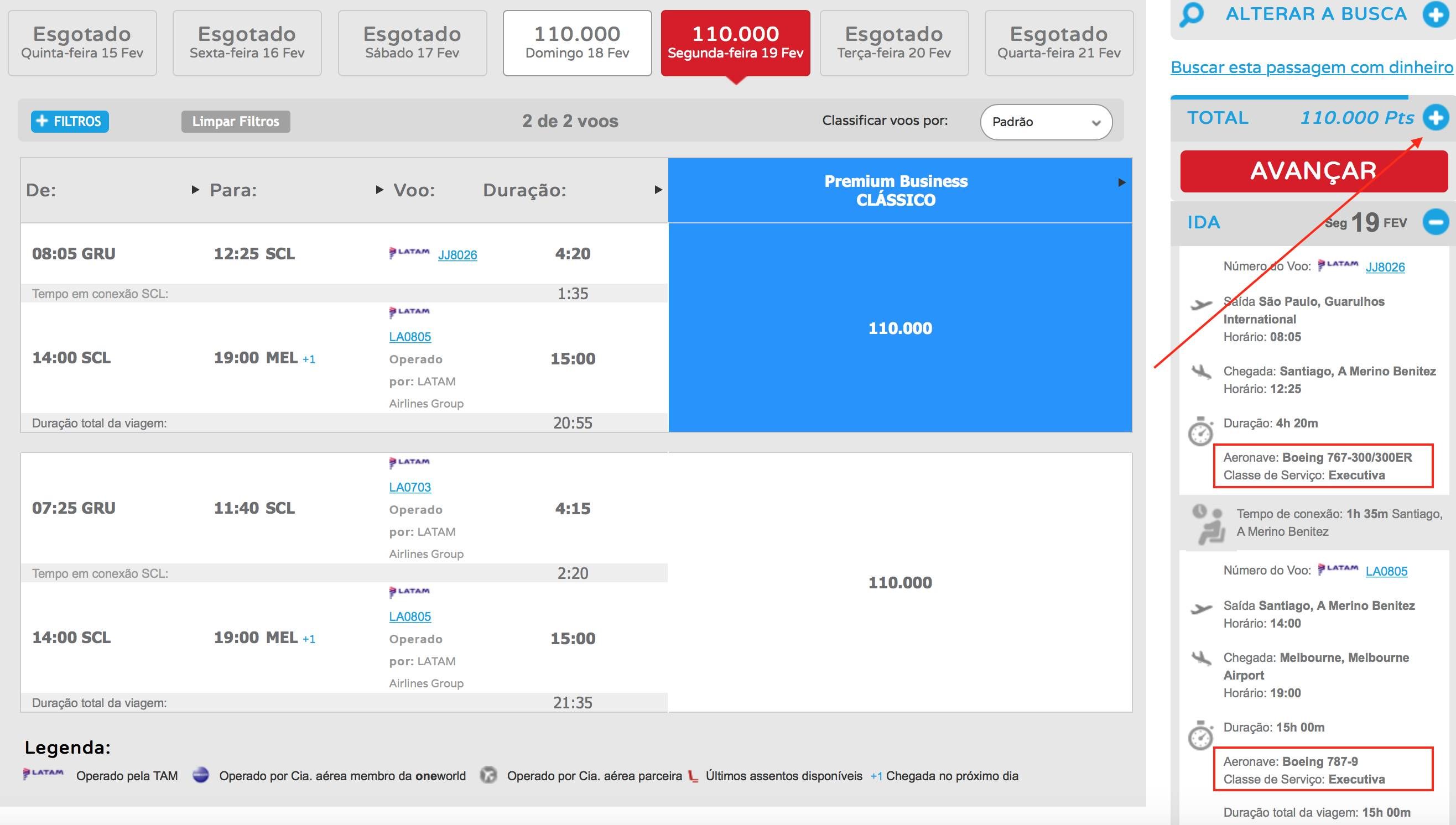The image size is (1456, 825).
Task: Open LA0805 link in the IDA sidebar
Action: coord(1386,571)
